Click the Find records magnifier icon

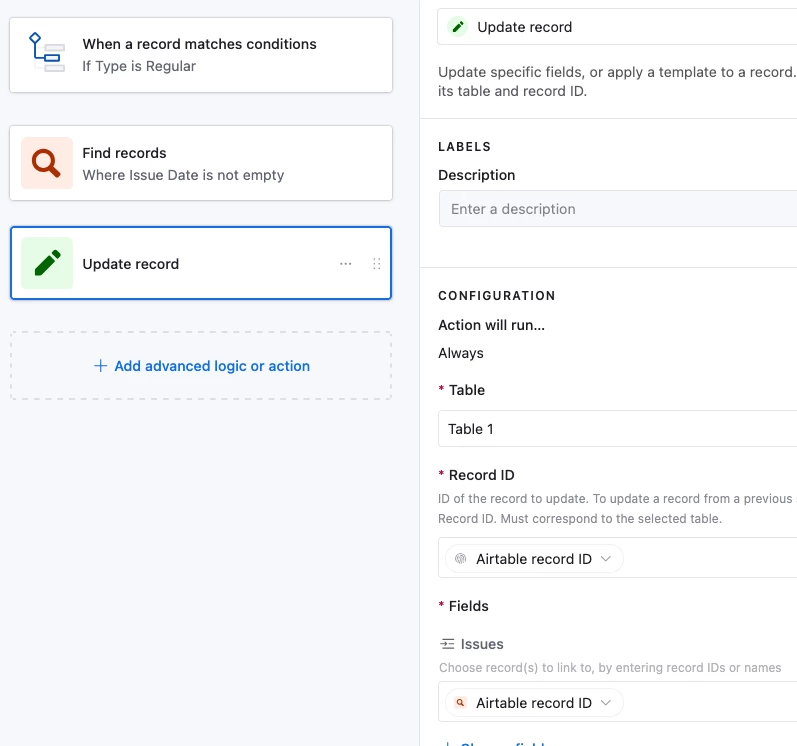click(x=47, y=163)
